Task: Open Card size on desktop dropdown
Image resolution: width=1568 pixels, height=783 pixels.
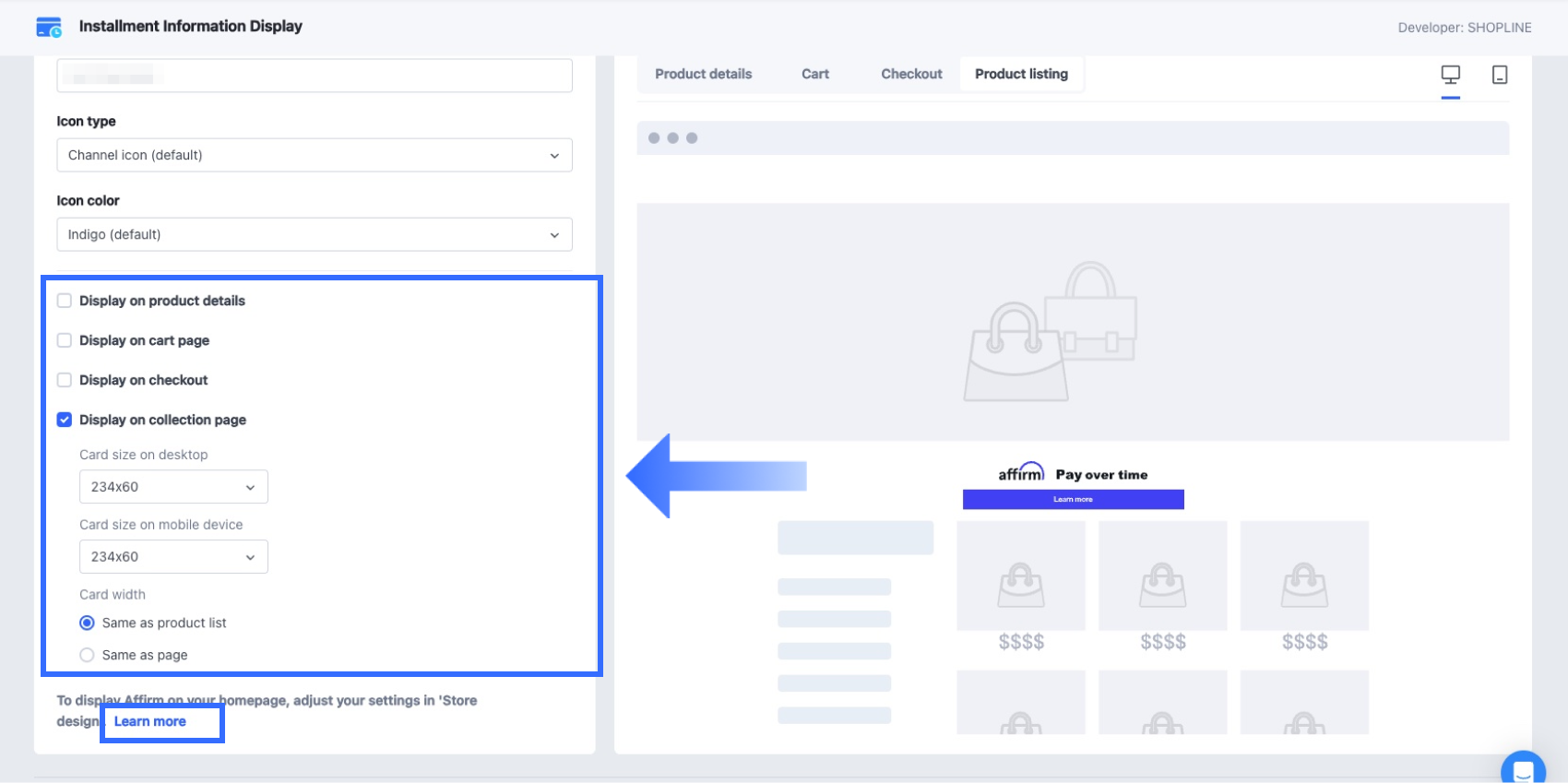Action: (x=173, y=487)
